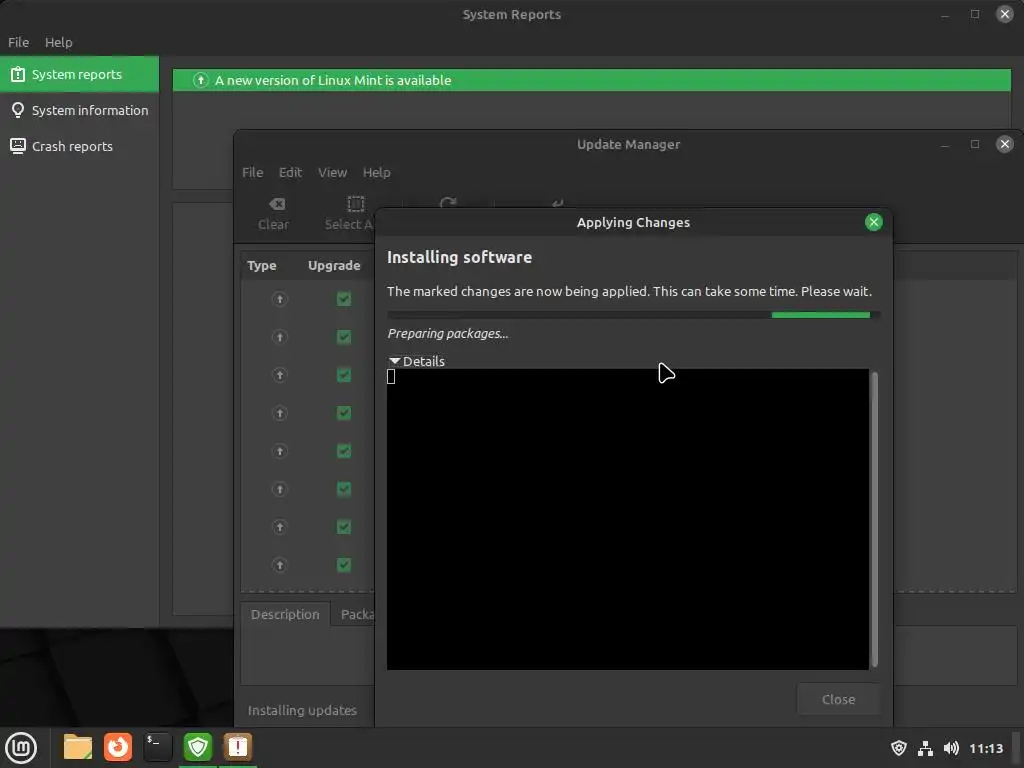Sort updates by Upgrade column header
The image size is (1024, 768).
[334, 266]
